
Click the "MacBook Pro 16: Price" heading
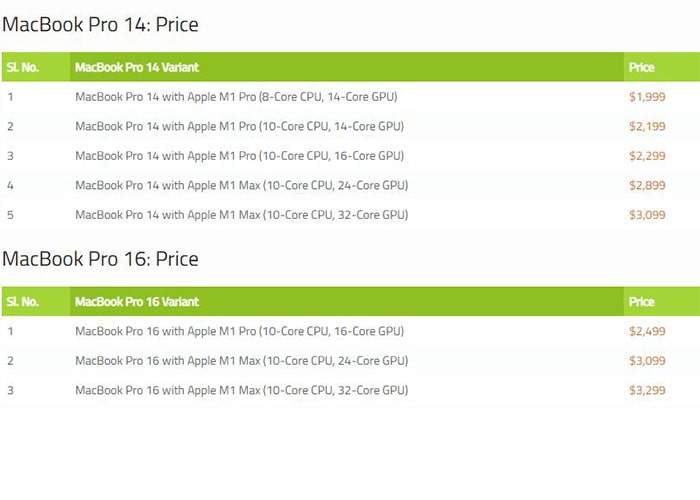(100, 259)
